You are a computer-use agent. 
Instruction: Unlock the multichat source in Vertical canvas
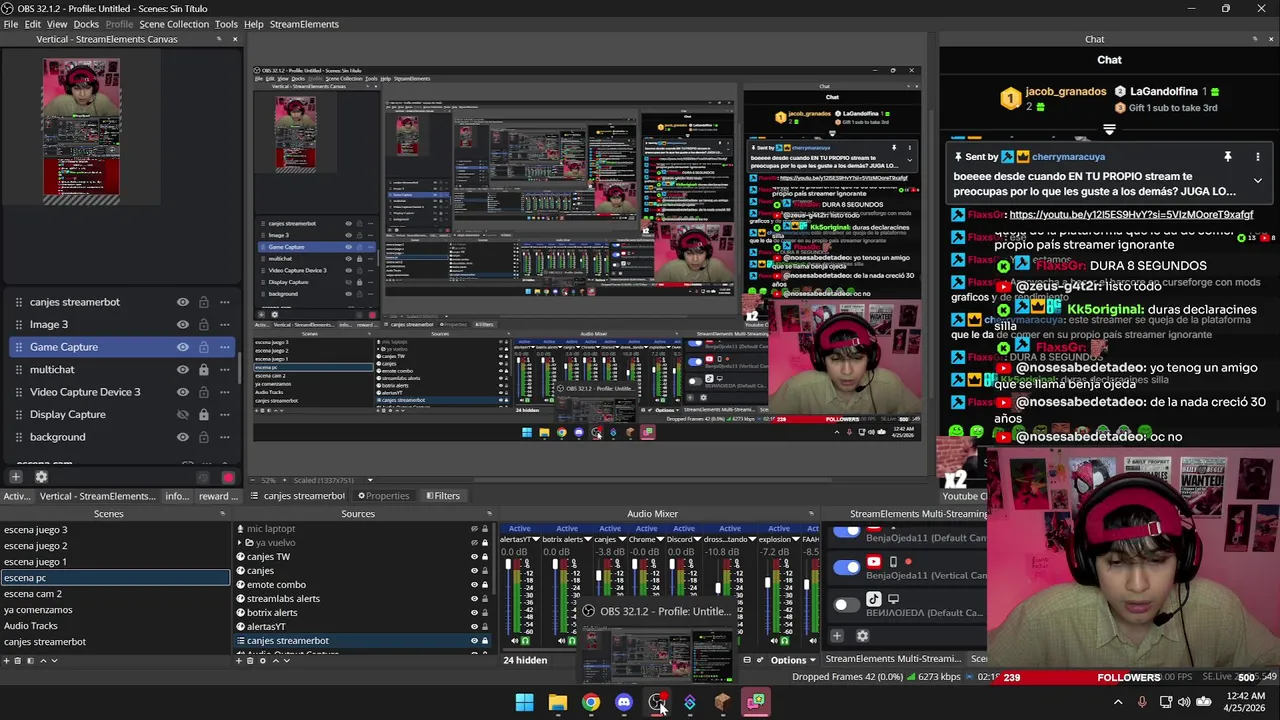click(x=203, y=369)
